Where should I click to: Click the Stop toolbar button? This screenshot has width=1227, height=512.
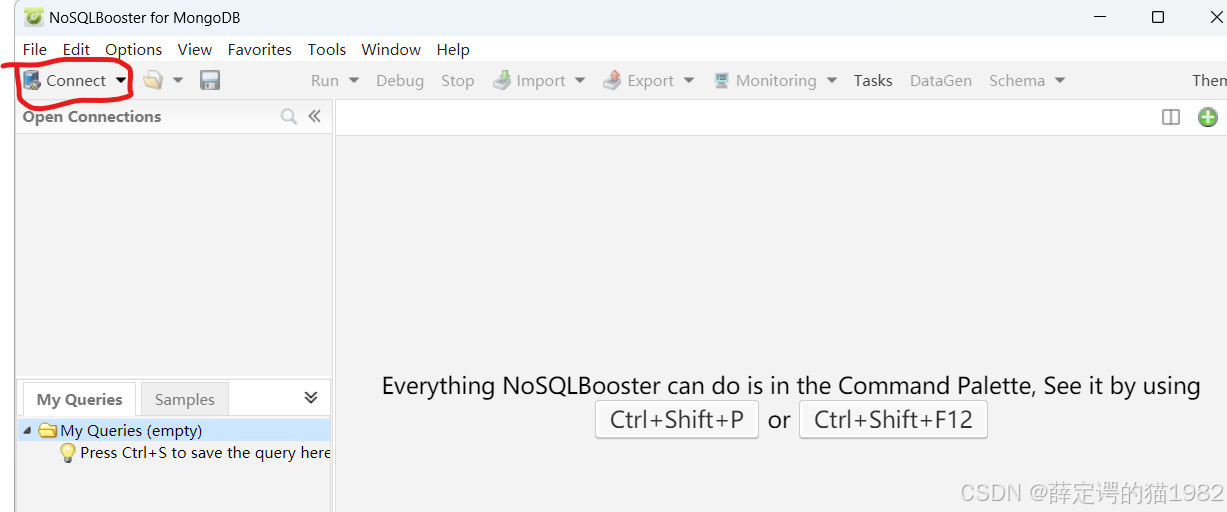point(458,81)
